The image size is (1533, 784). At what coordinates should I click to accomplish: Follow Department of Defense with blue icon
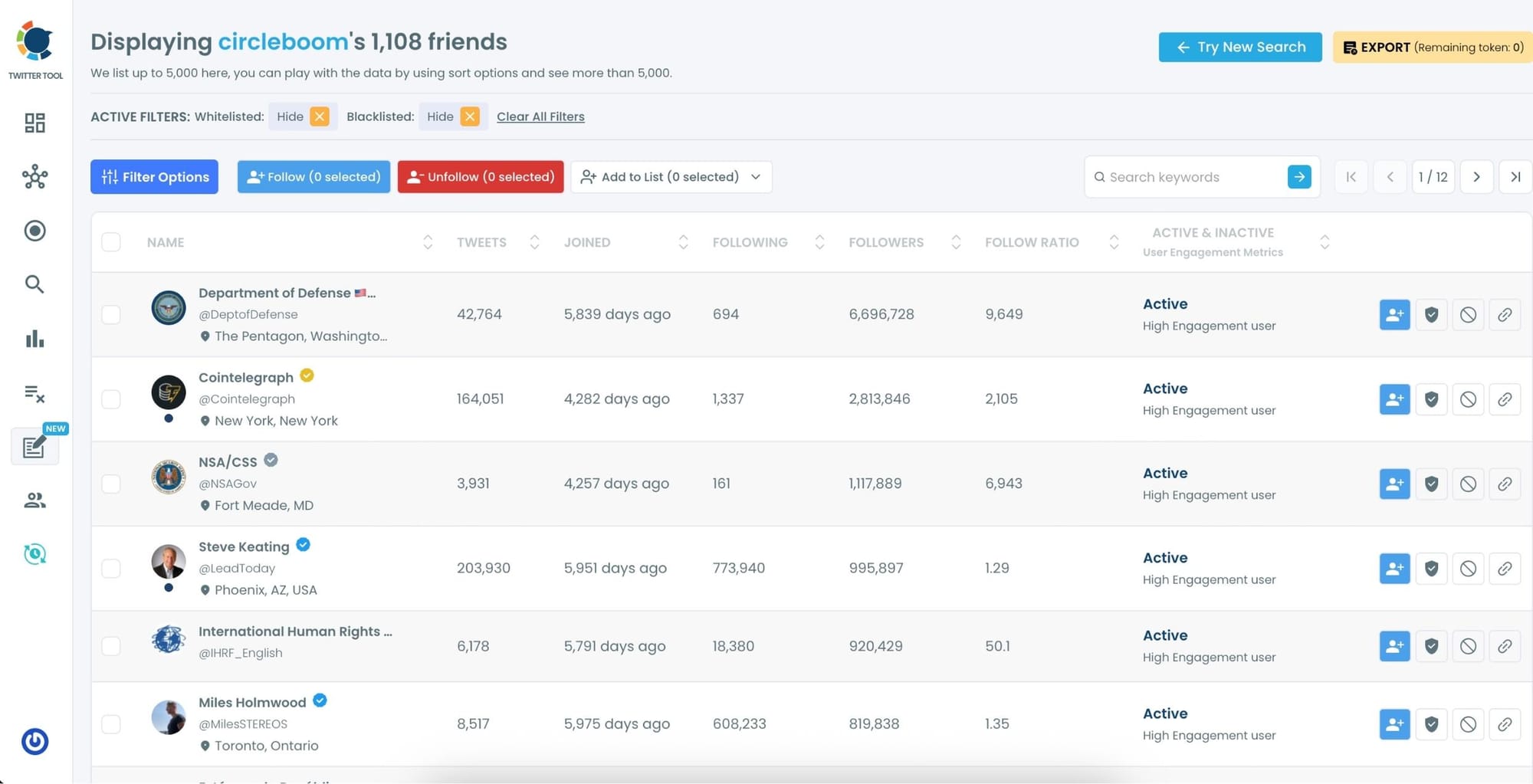(1394, 315)
